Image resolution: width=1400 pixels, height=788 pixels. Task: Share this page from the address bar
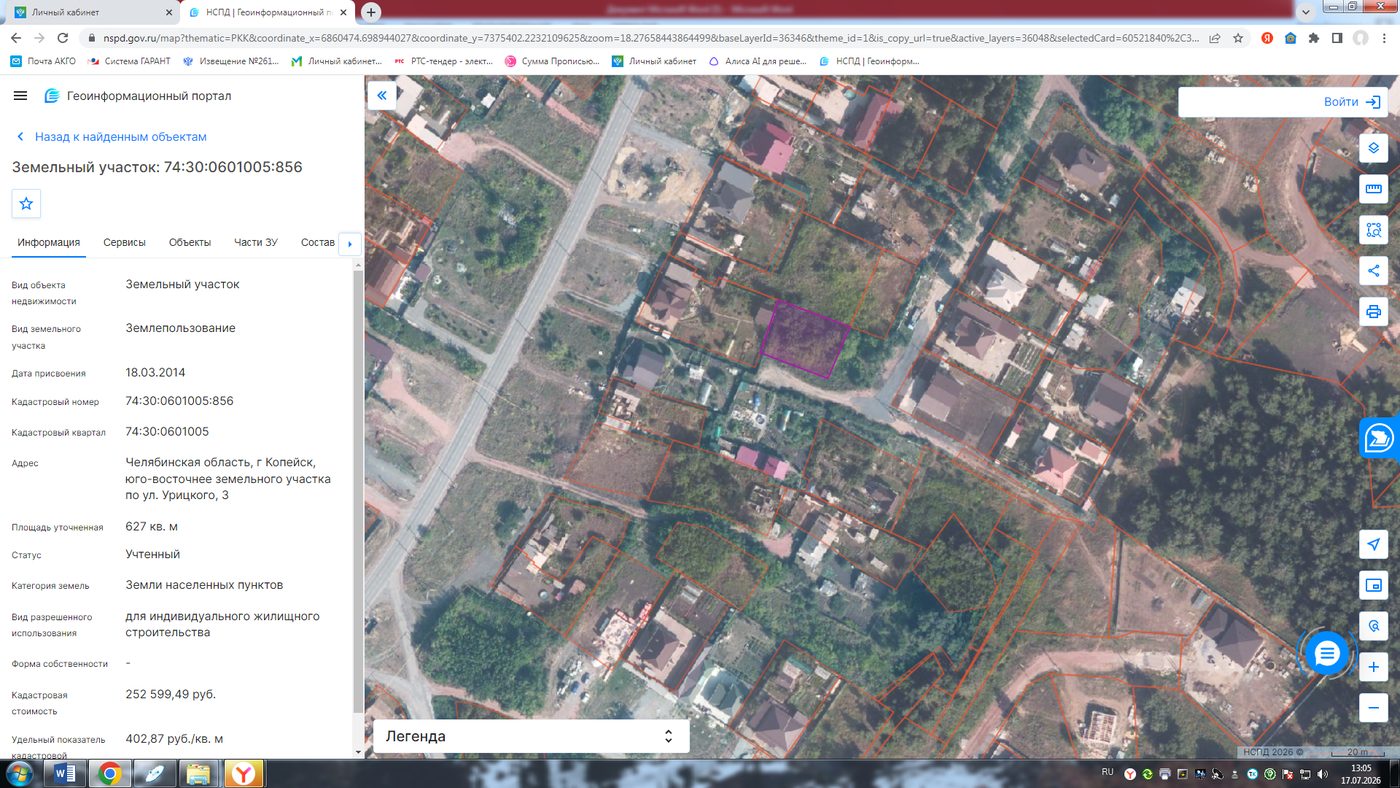coord(1214,38)
